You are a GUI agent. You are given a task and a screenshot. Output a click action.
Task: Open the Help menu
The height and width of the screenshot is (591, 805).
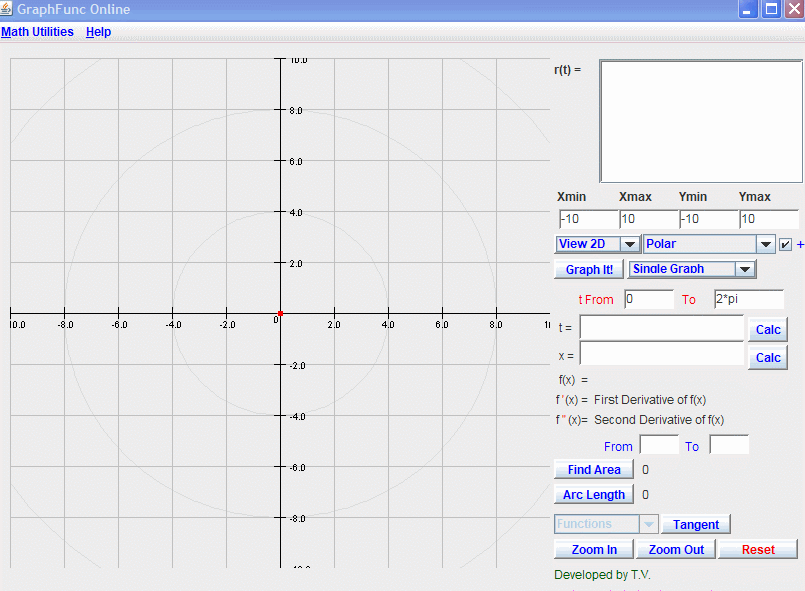(99, 32)
